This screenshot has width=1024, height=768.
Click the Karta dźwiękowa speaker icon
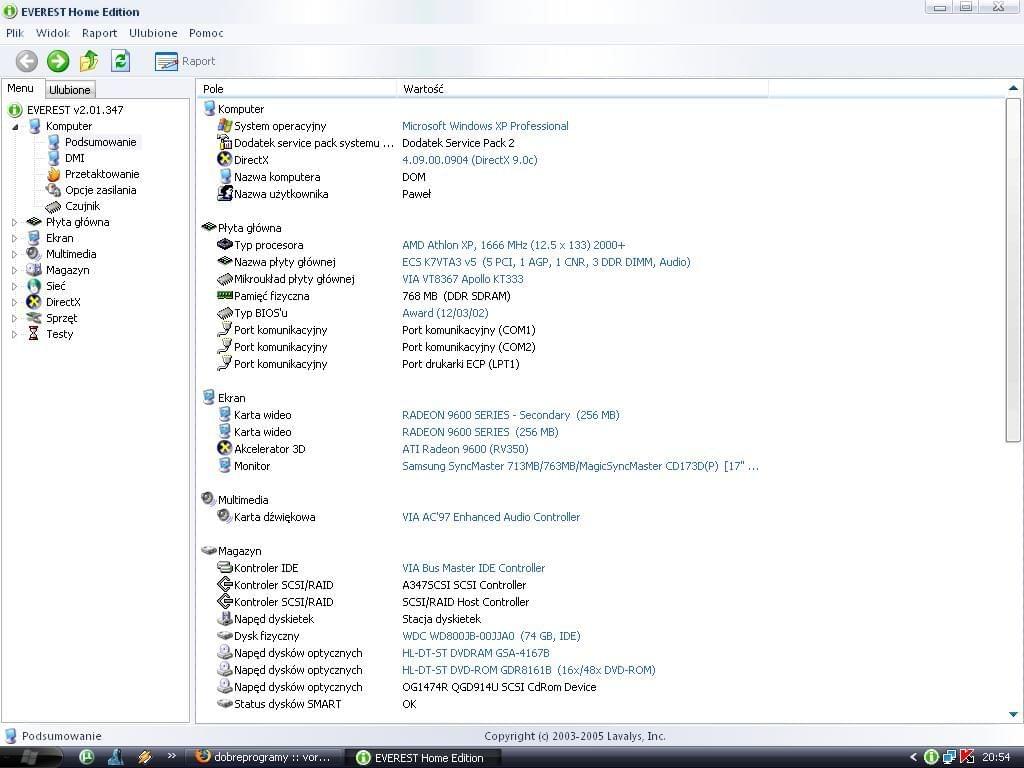(225, 516)
